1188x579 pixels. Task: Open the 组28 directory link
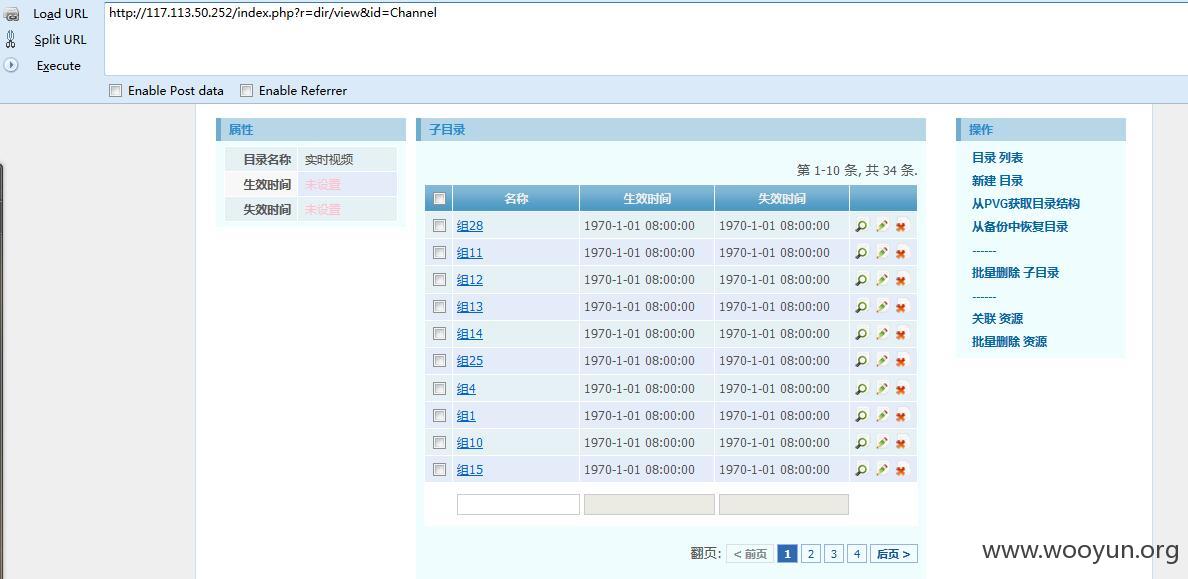(x=470, y=226)
